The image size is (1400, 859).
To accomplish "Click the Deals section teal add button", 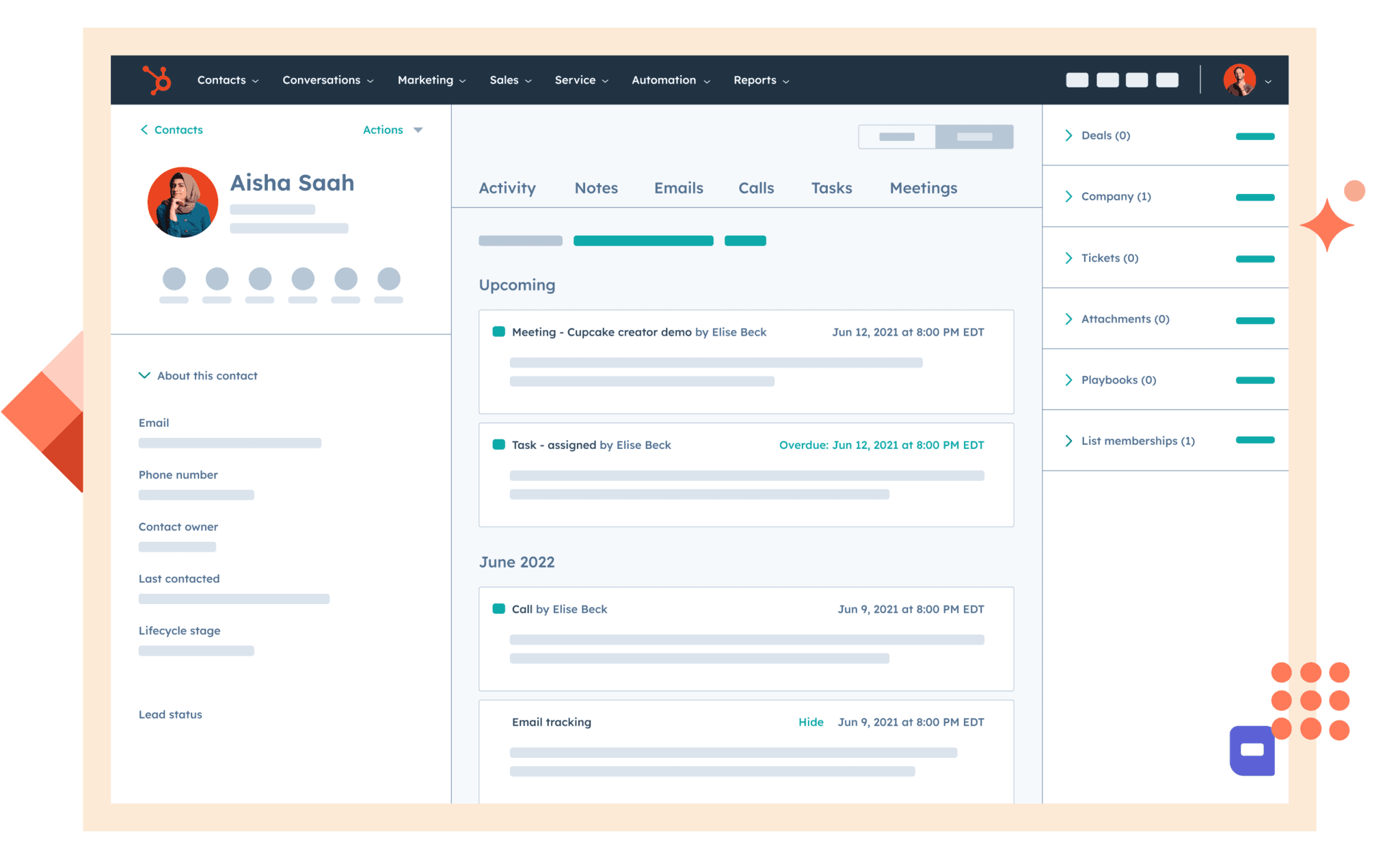I will tap(1255, 136).
